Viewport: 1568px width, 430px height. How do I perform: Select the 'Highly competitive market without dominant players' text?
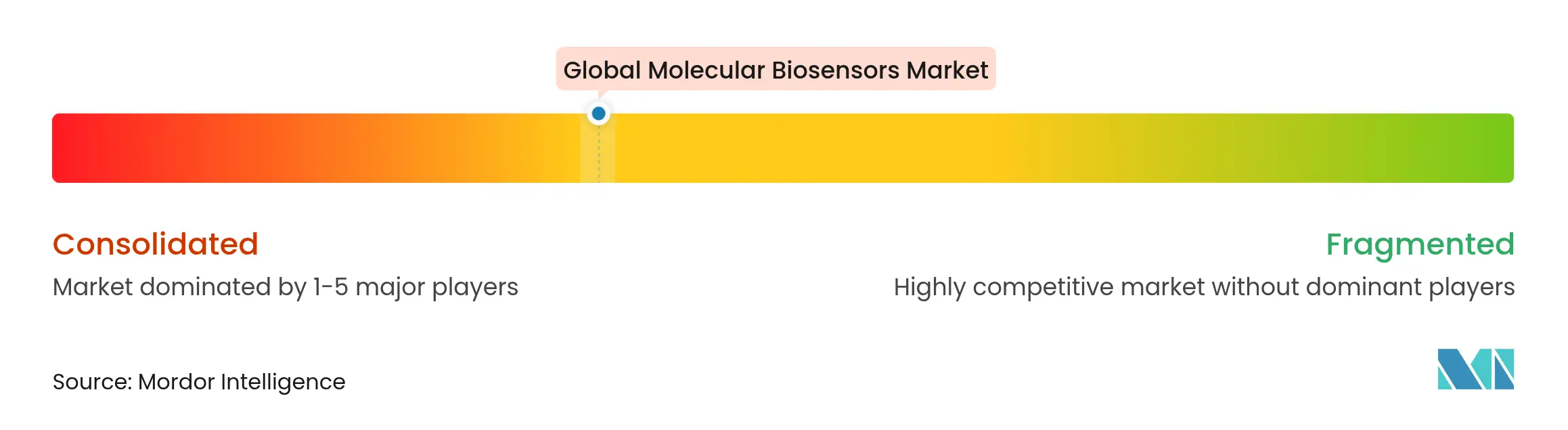click(1204, 287)
